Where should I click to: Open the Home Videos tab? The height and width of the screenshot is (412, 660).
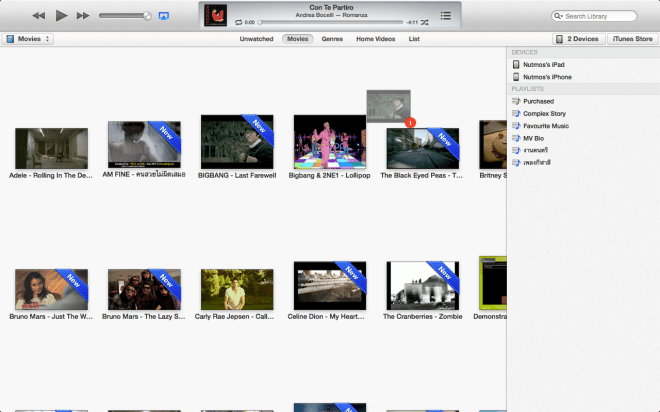[375, 39]
